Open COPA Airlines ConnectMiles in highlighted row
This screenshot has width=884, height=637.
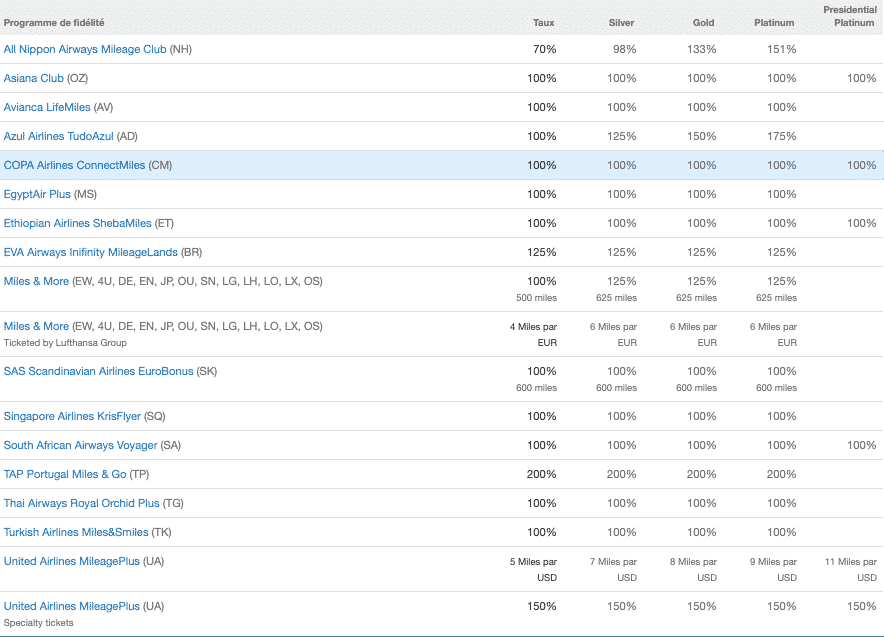(x=74, y=165)
